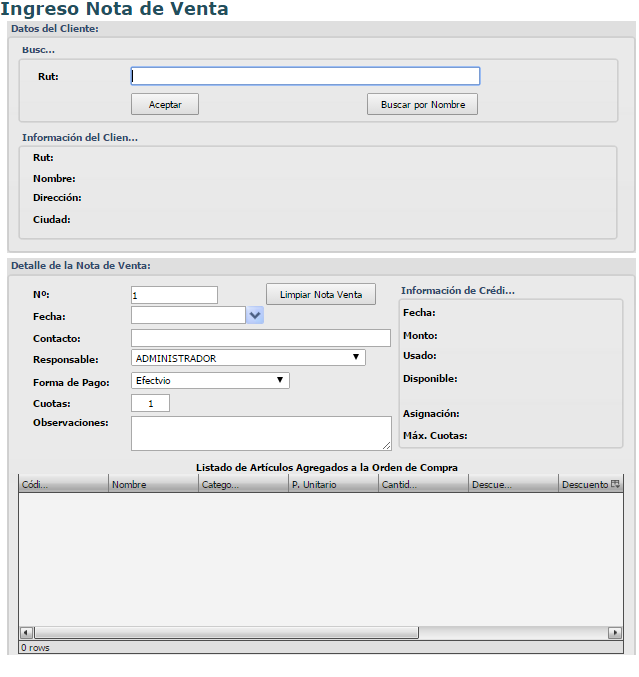Click the Cuotas input box
Screen dimensions: 639x677
[x=150, y=403]
